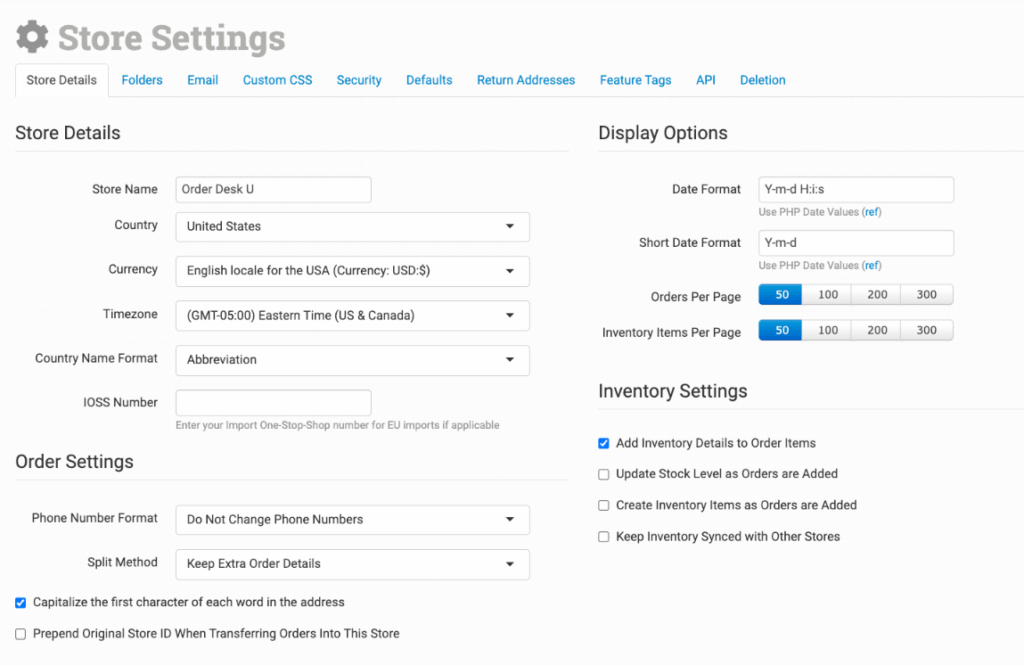Toggle Capitalize first character of address checkbox
The image size is (1024, 665).
pyautogui.click(x=21, y=602)
